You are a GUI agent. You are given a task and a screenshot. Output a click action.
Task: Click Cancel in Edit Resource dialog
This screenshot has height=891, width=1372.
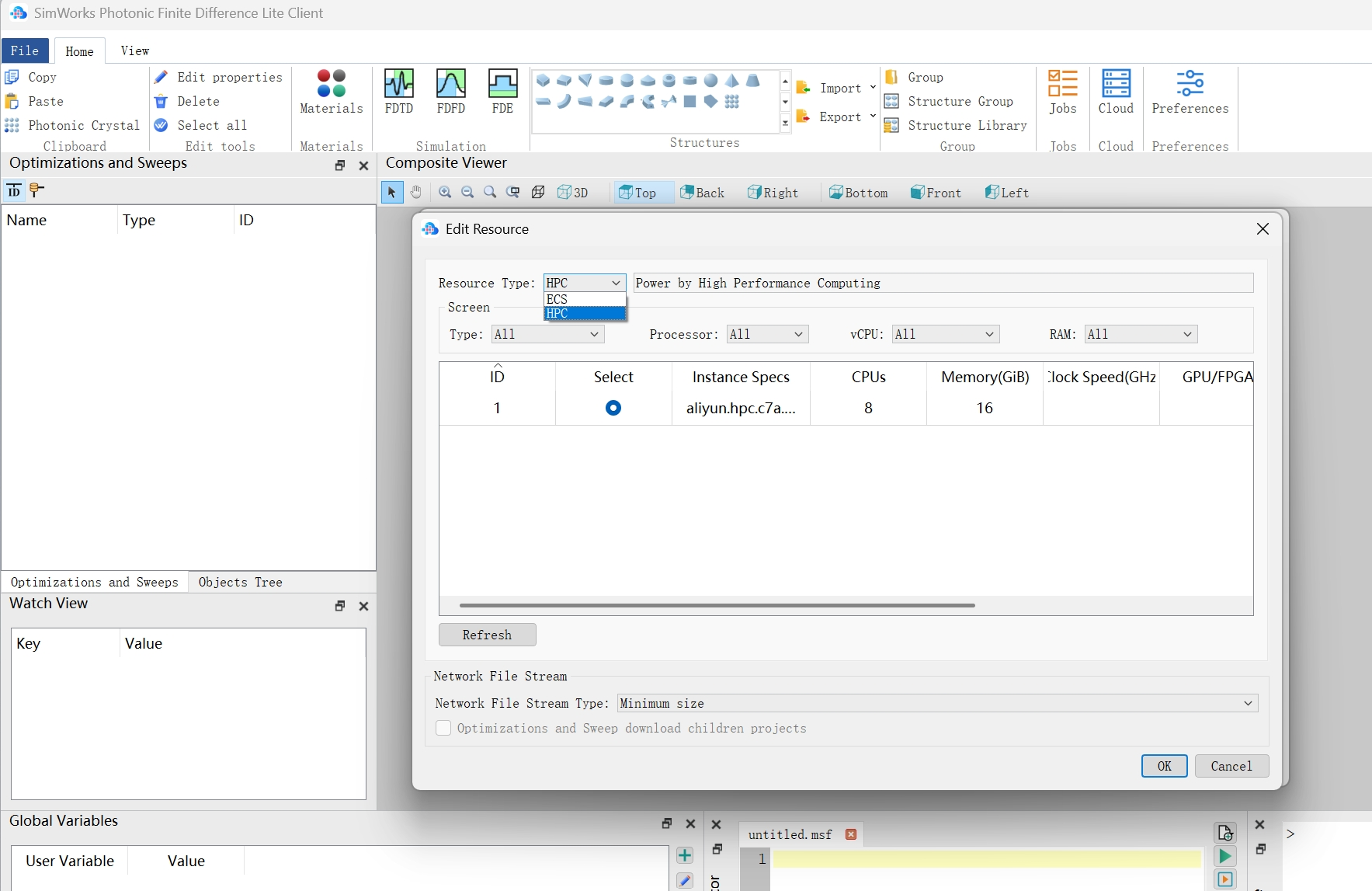(1231, 766)
